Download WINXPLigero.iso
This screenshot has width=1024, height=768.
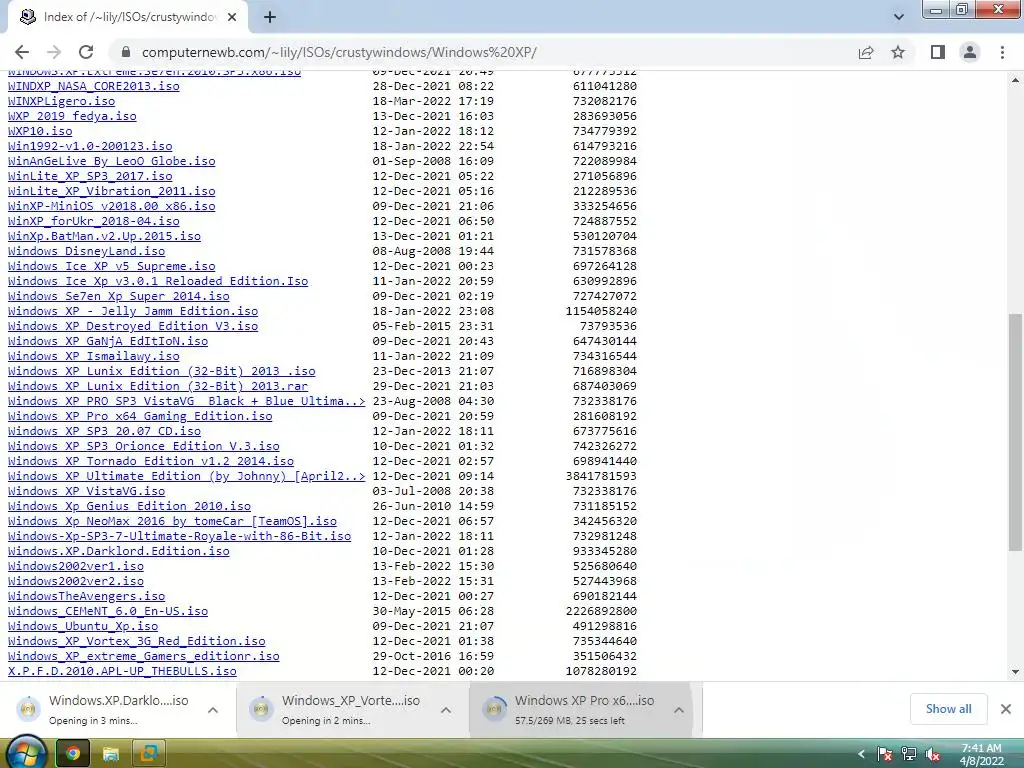(61, 101)
